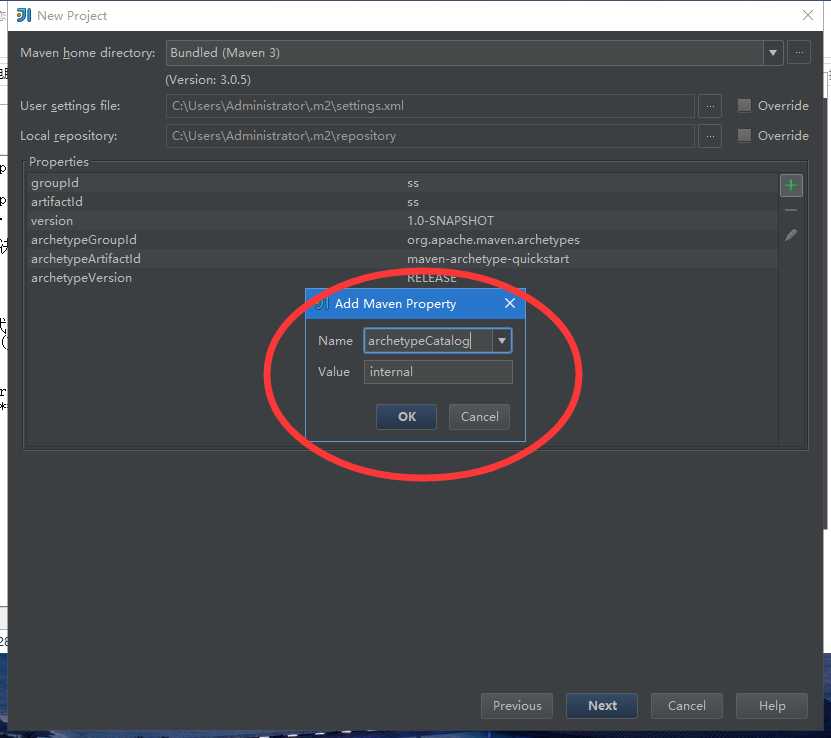Click the User settings file path field

click(x=430, y=106)
